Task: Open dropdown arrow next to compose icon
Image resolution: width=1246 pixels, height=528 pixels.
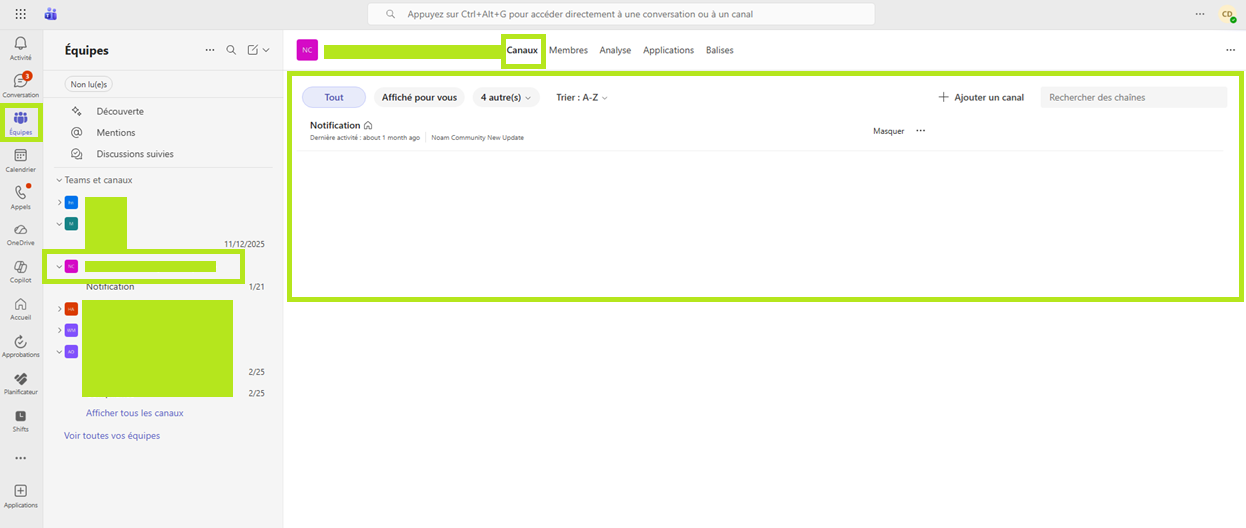Action: (266, 50)
